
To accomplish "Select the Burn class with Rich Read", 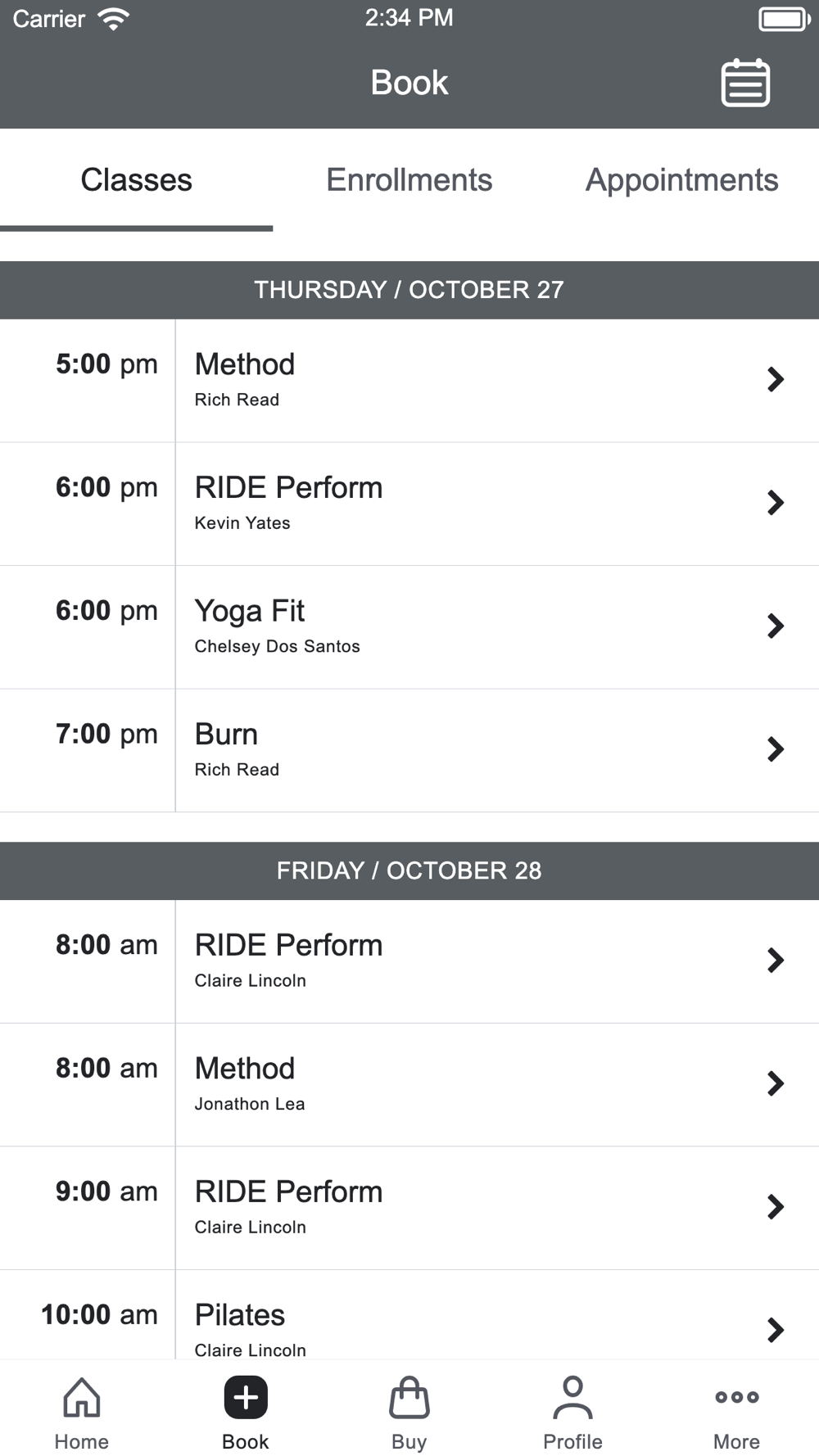I will pyautogui.click(x=409, y=749).
